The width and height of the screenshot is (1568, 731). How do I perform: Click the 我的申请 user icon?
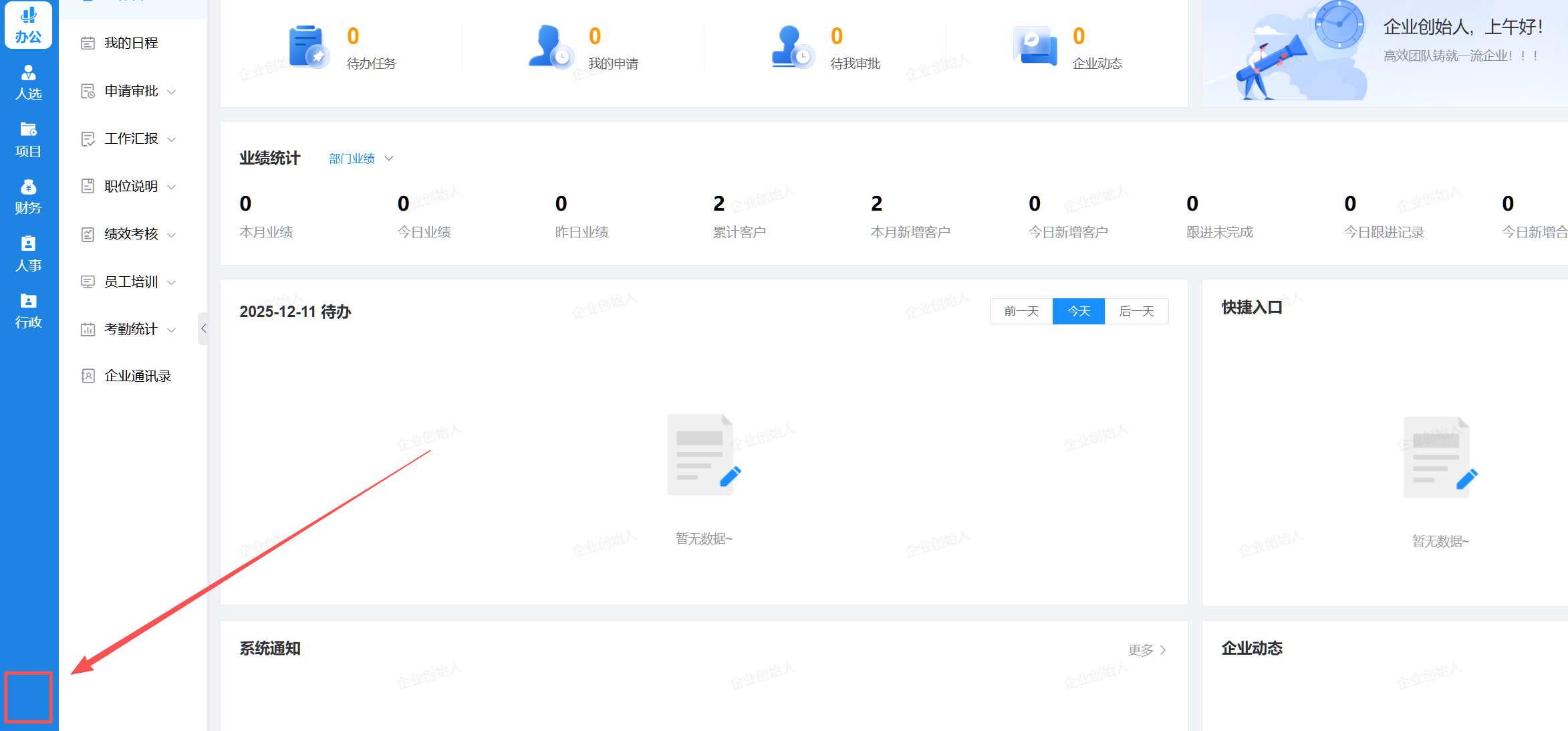[x=549, y=47]
